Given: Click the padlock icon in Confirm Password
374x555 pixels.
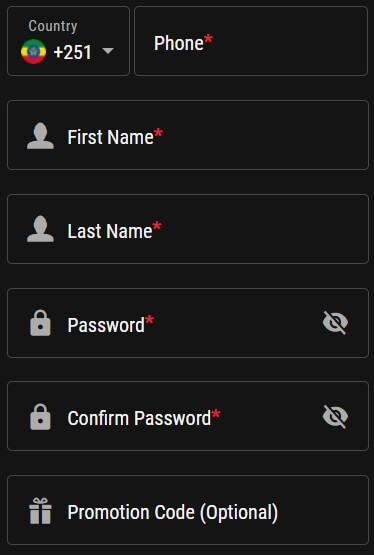Looking at the screenshot, I should coord(40,417).
